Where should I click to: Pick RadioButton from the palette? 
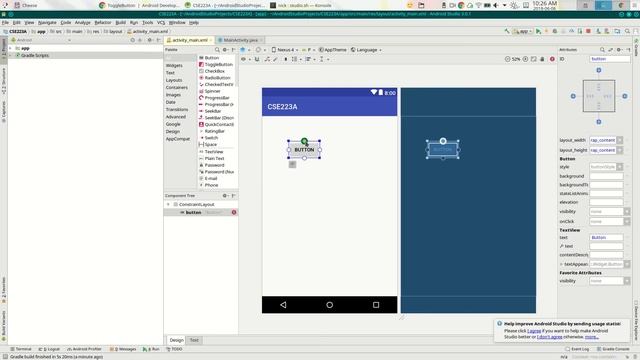tap(215, 78)
